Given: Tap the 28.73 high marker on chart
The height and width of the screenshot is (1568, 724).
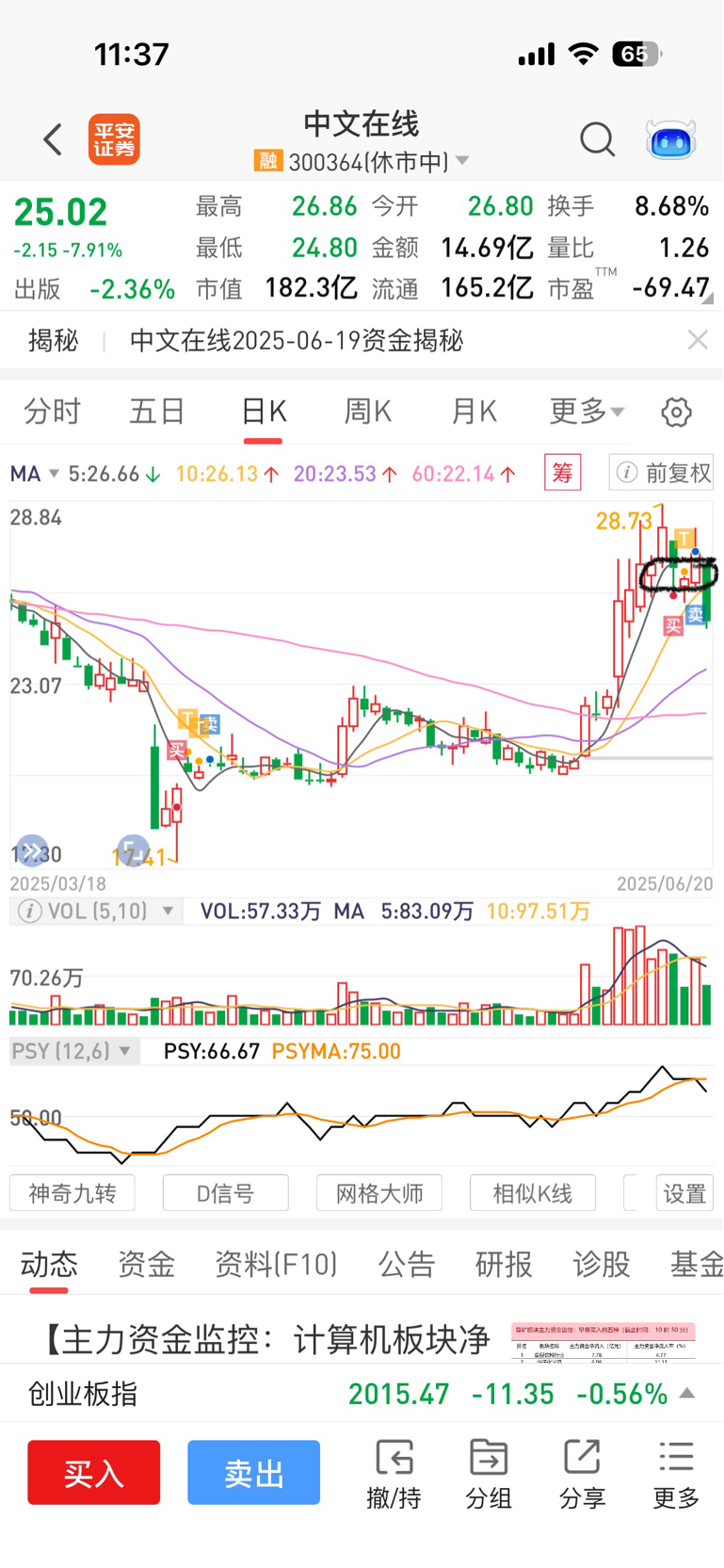Looking at the screenshot, I should coord(624,521).
